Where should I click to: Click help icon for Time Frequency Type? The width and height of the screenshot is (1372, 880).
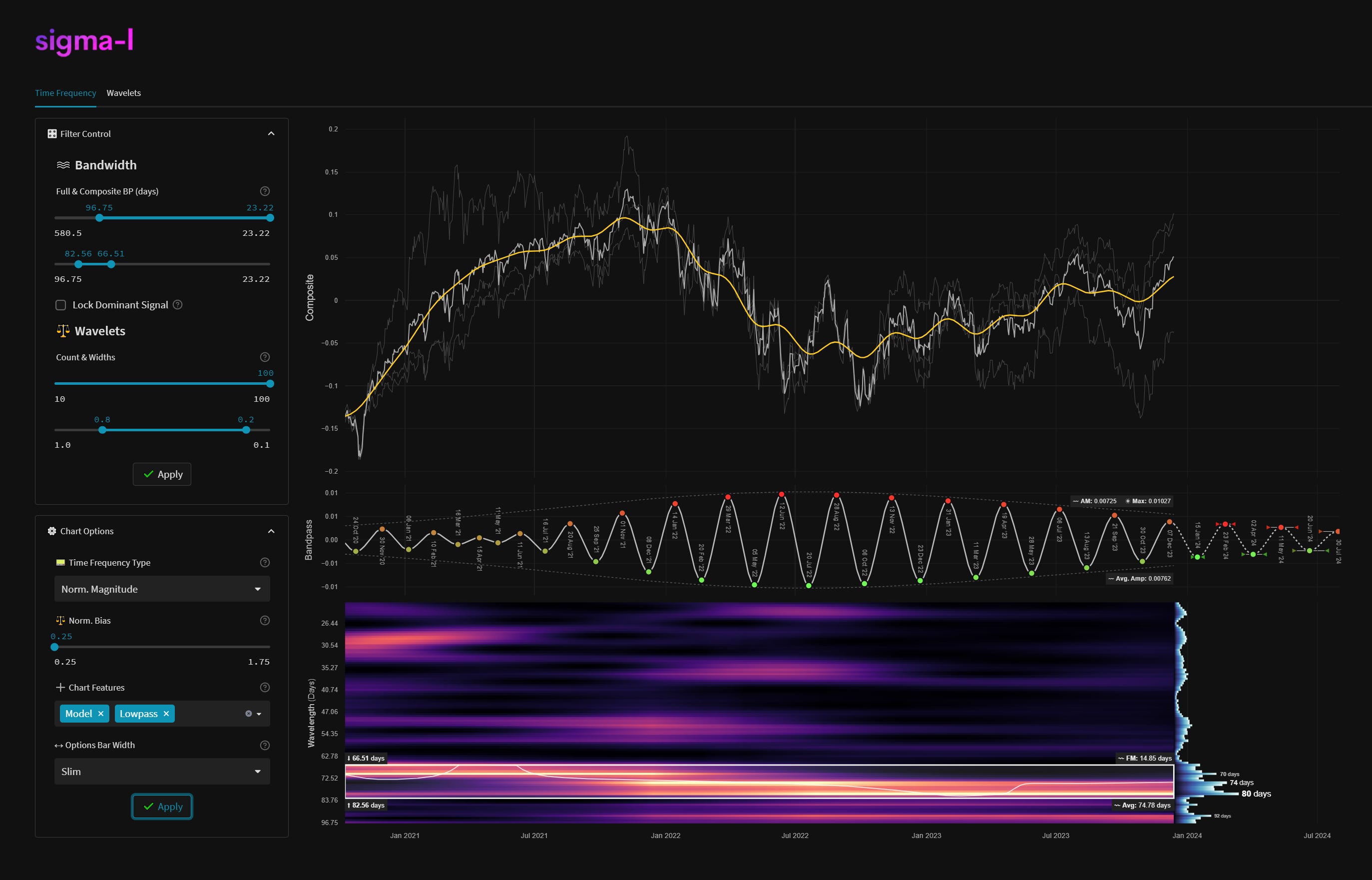[264, 562]
